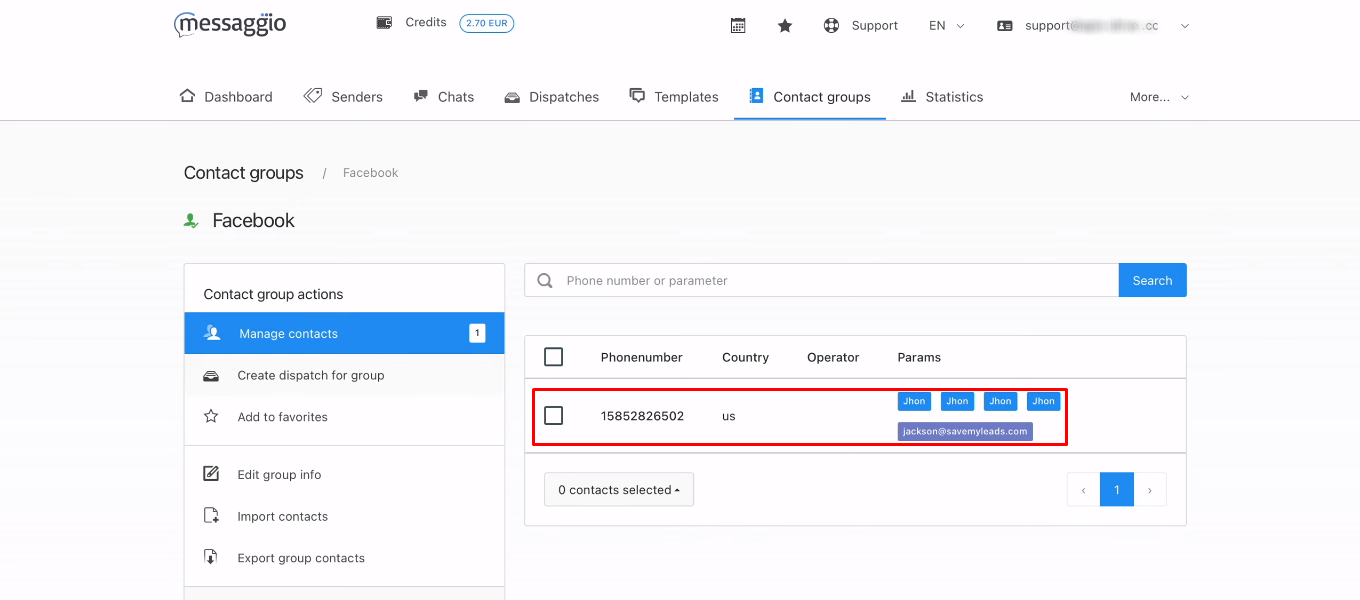Click the Phonenumber column header
Screen dimensions: 1360x600
pos(641,357)
